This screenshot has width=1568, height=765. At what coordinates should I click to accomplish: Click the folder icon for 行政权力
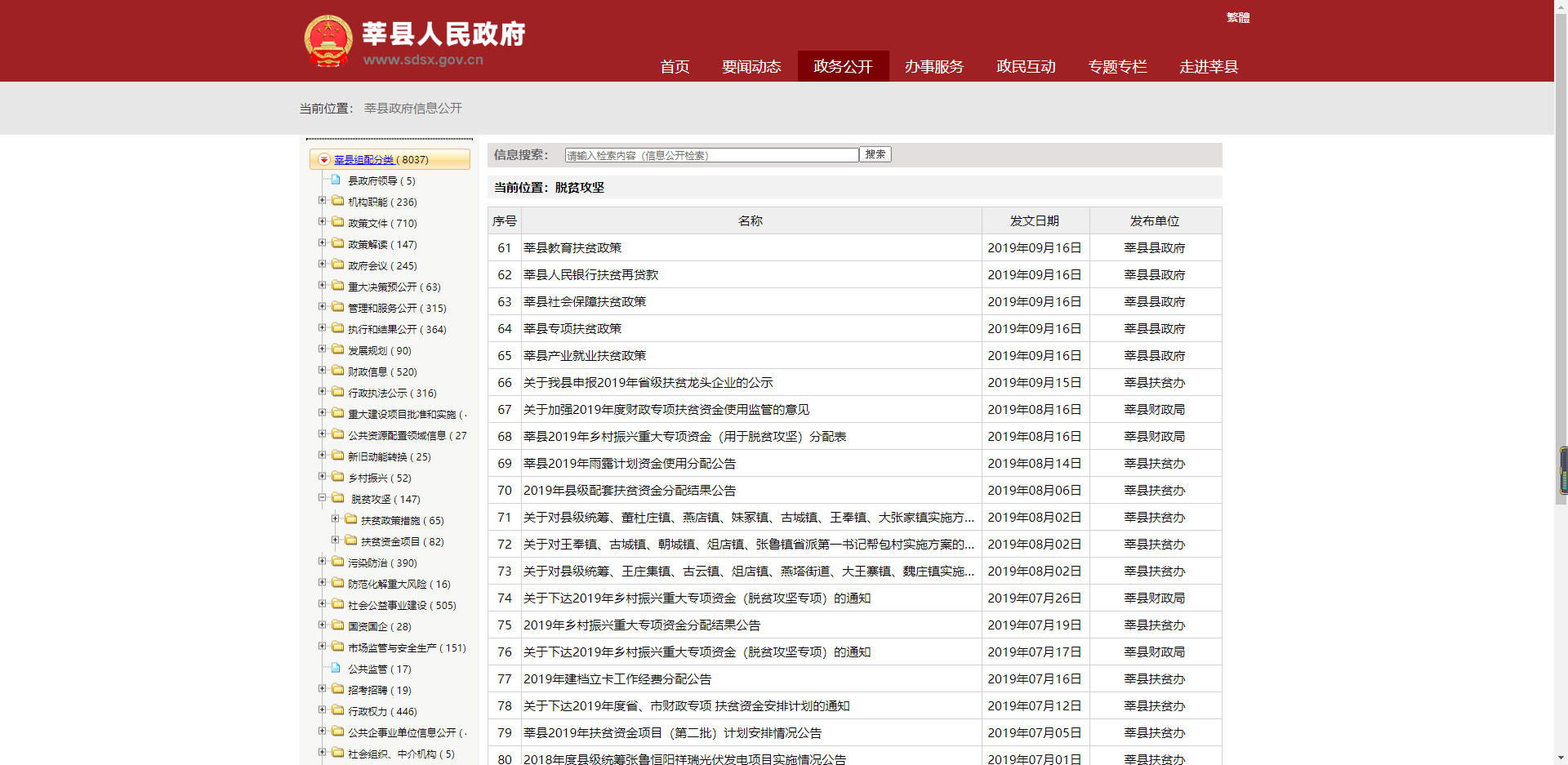click(x=337, y=710)
